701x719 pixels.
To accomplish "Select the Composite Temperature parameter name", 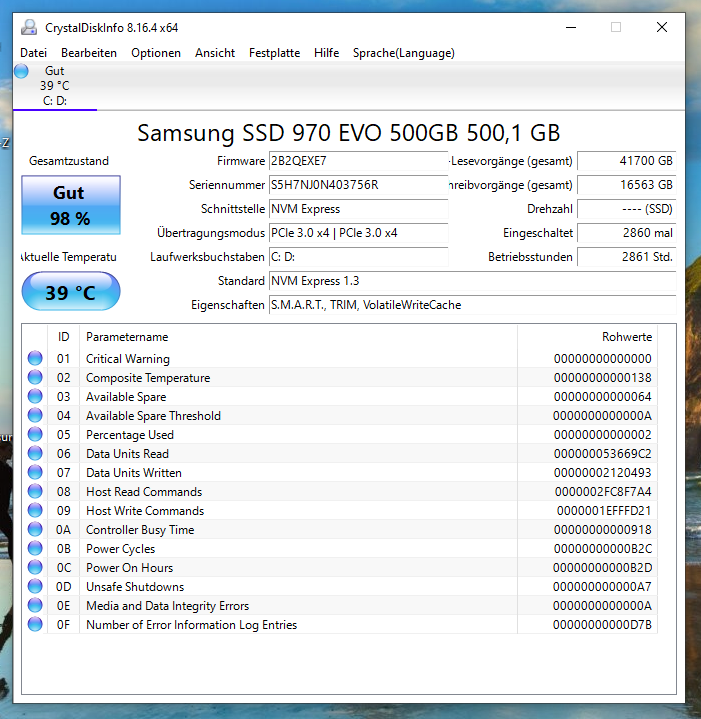I will tap(148, 378).
